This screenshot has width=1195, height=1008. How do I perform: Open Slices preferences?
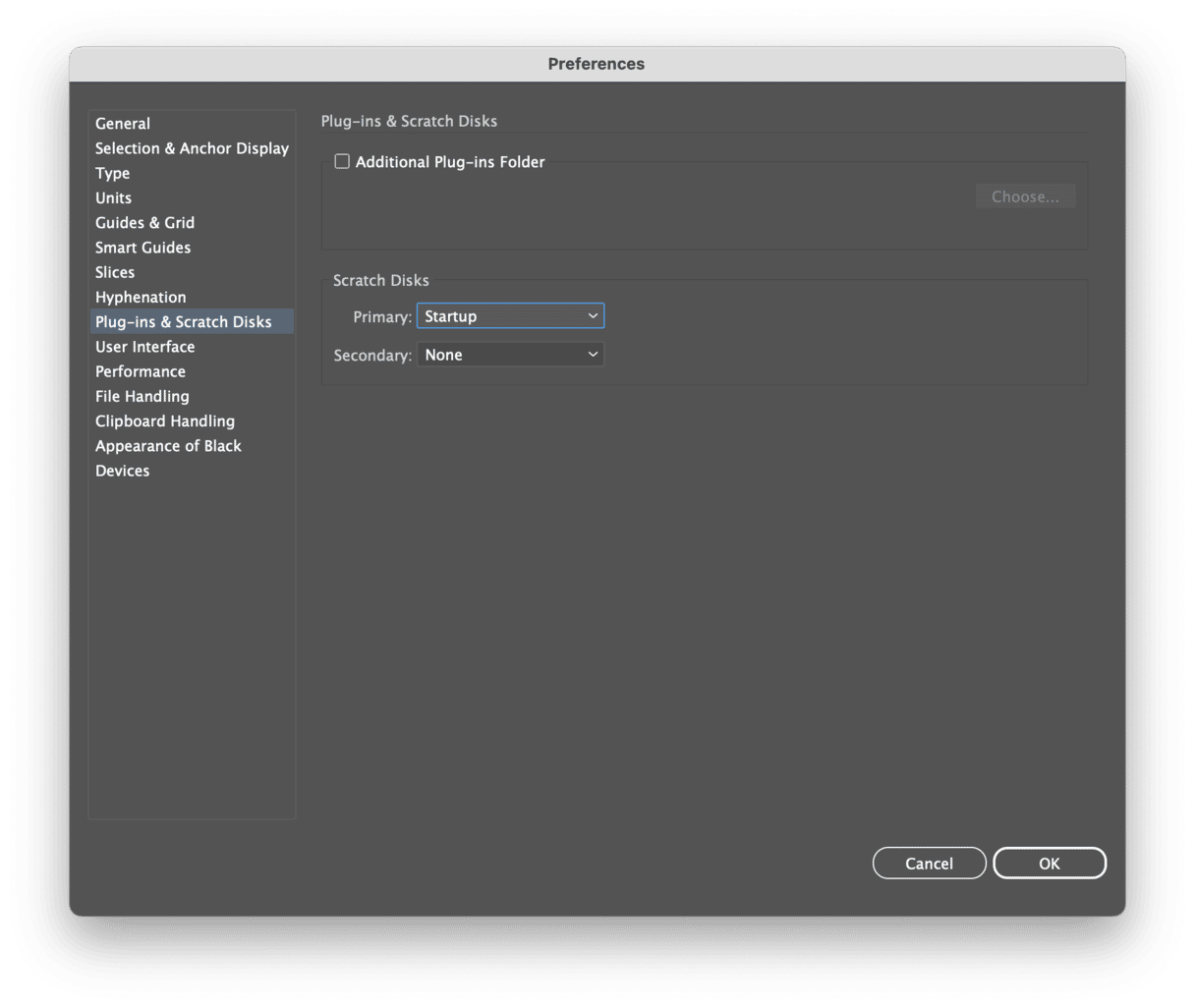coord(192,272)
